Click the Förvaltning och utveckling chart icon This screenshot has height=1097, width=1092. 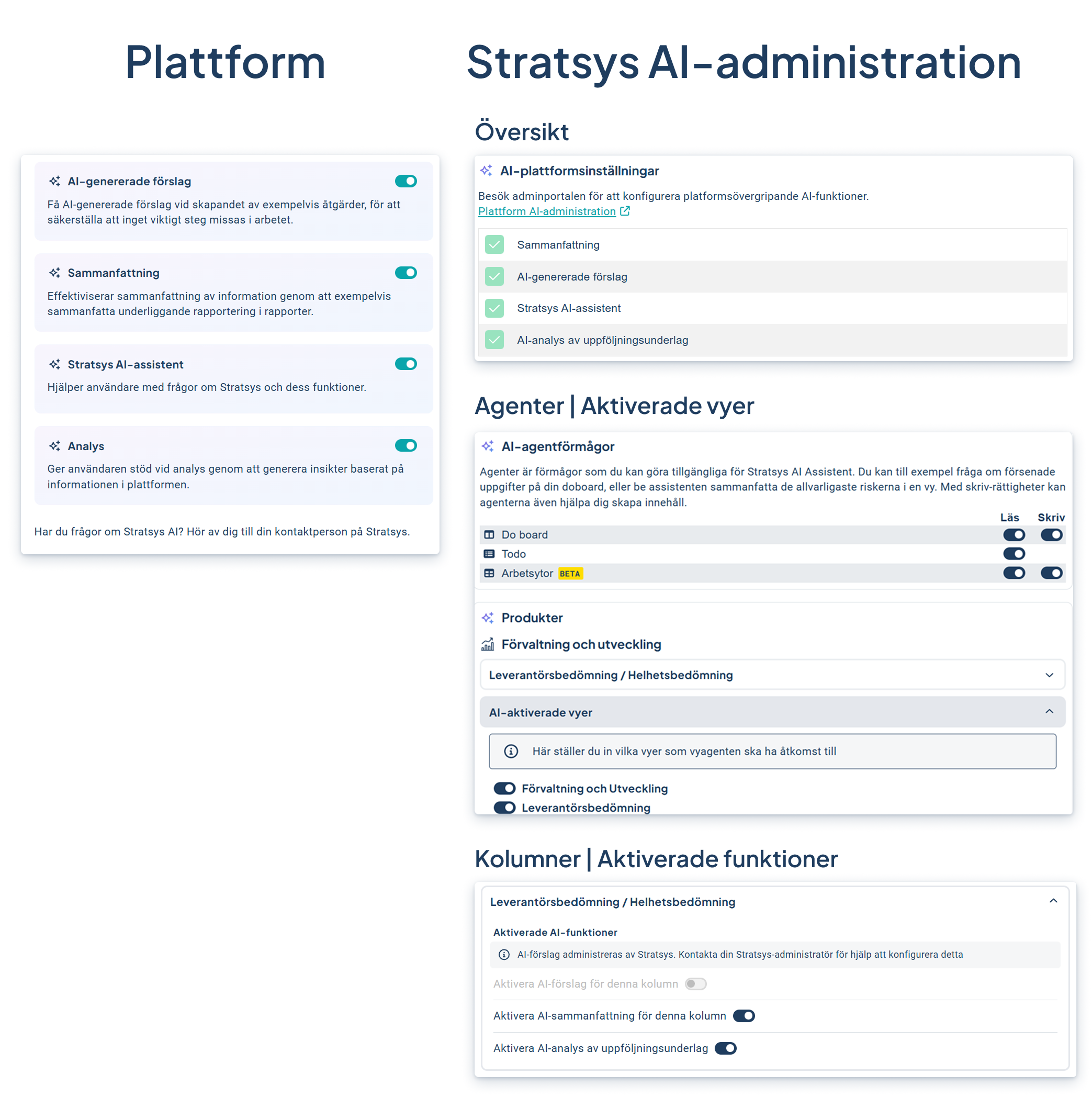[488, 644]
